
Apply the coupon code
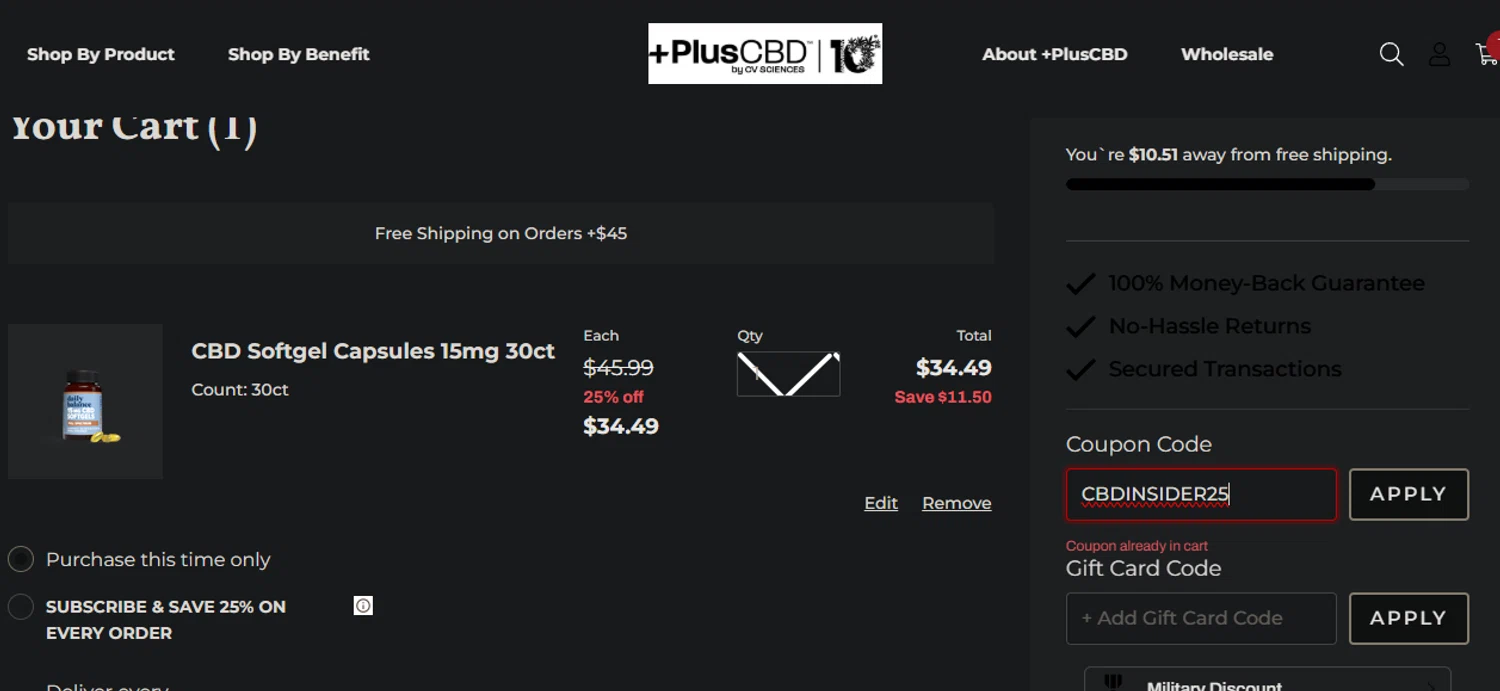coord(1408,494)
